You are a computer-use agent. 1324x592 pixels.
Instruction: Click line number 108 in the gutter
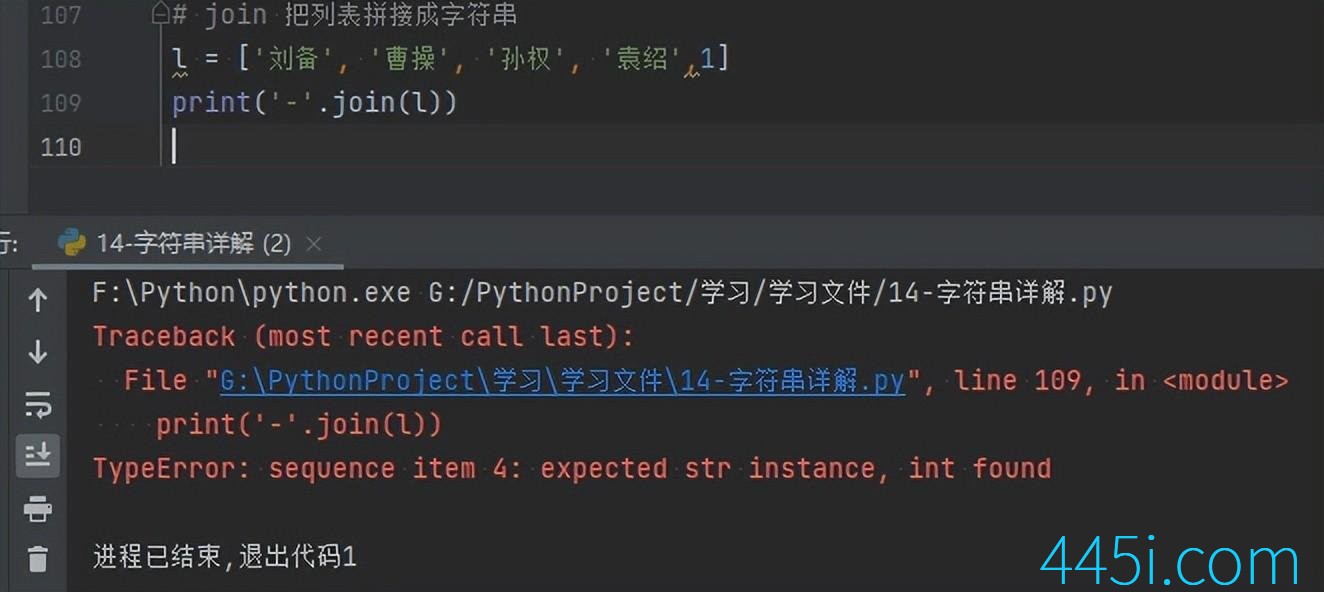61,59
